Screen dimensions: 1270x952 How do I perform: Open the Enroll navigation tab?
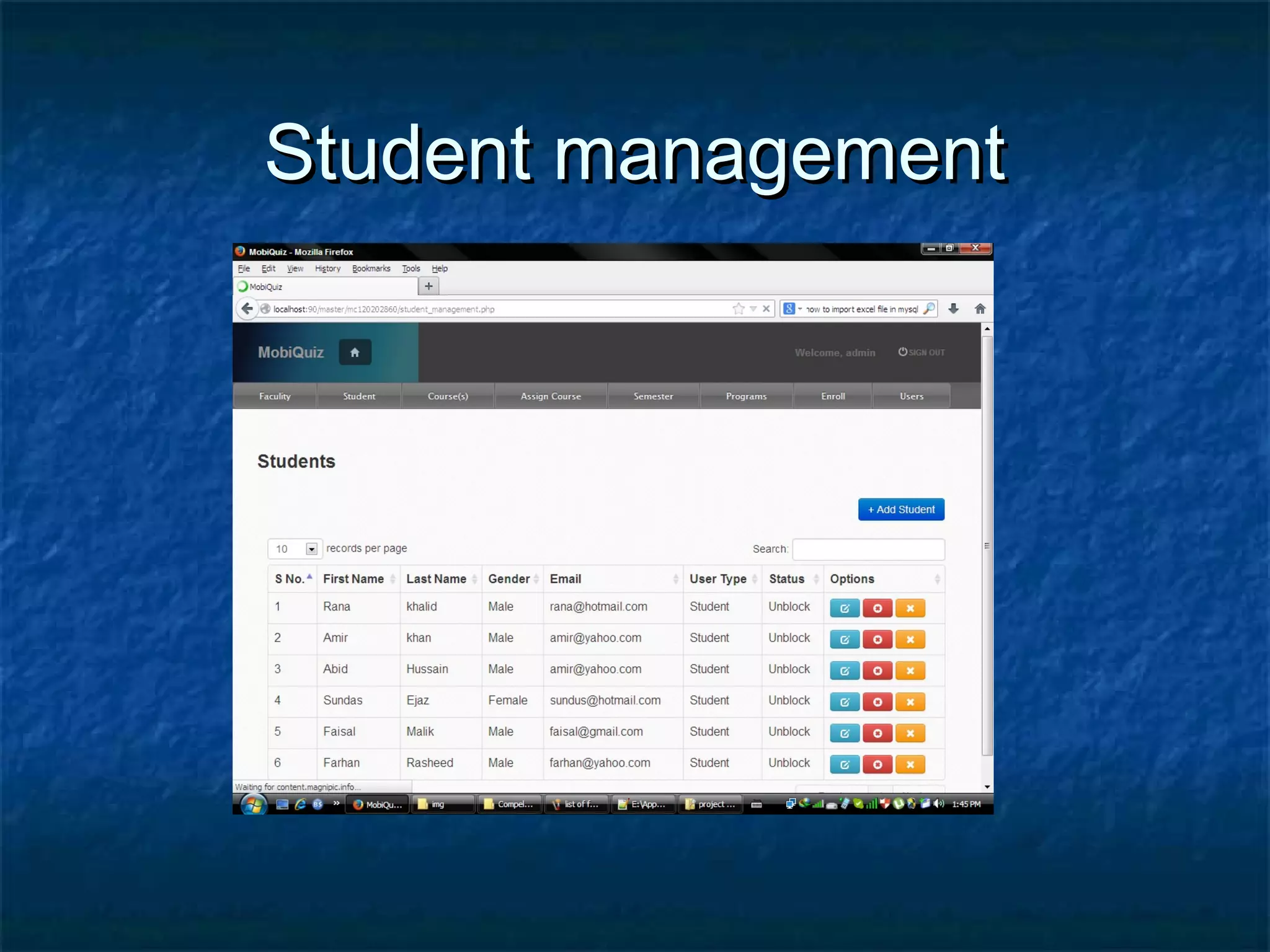tap(833, 396)
